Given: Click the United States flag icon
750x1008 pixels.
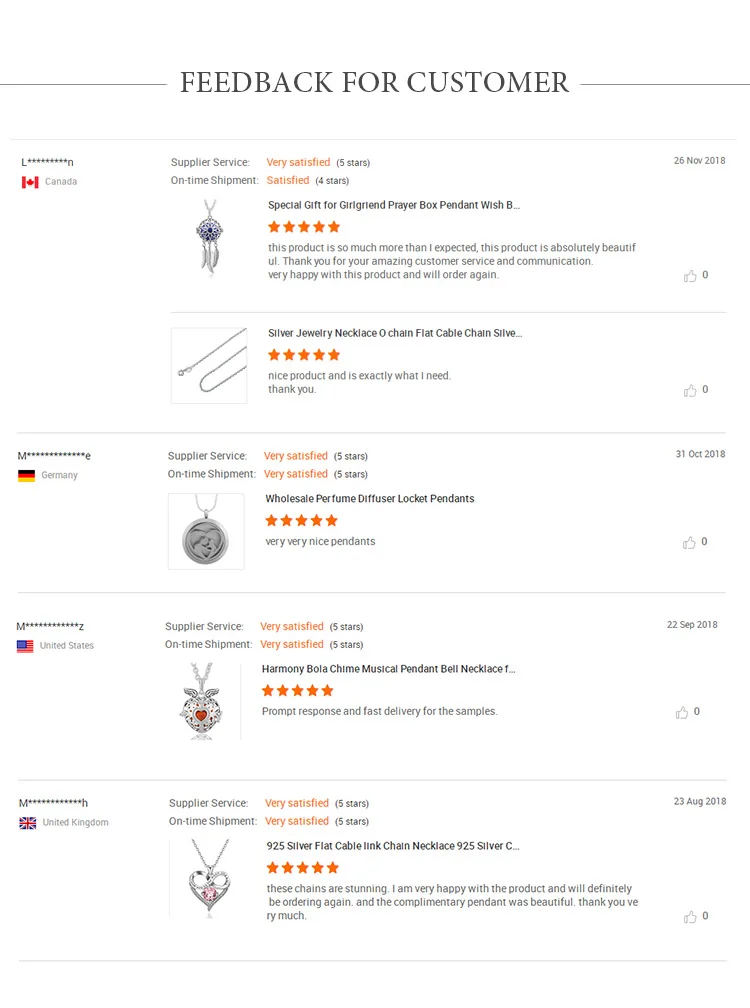Looking at the screenshot, I should (25, 647).
